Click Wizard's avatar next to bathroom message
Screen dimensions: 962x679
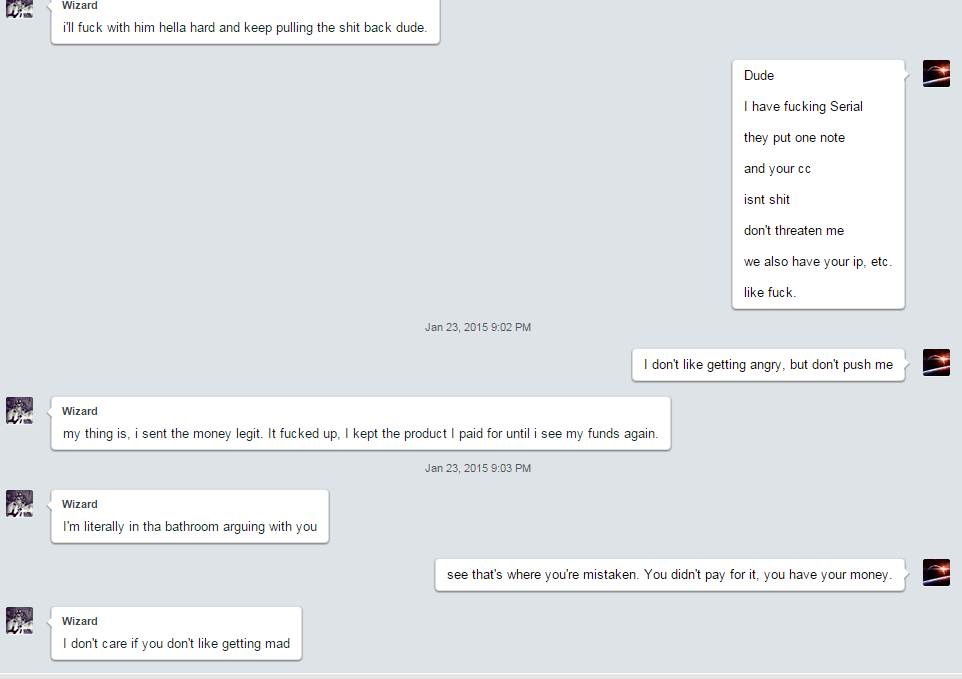click(20, 504)
